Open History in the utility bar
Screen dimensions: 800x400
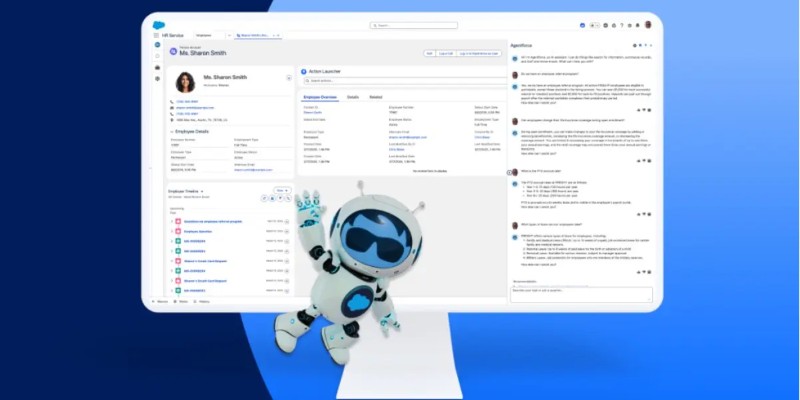(202, 302)
